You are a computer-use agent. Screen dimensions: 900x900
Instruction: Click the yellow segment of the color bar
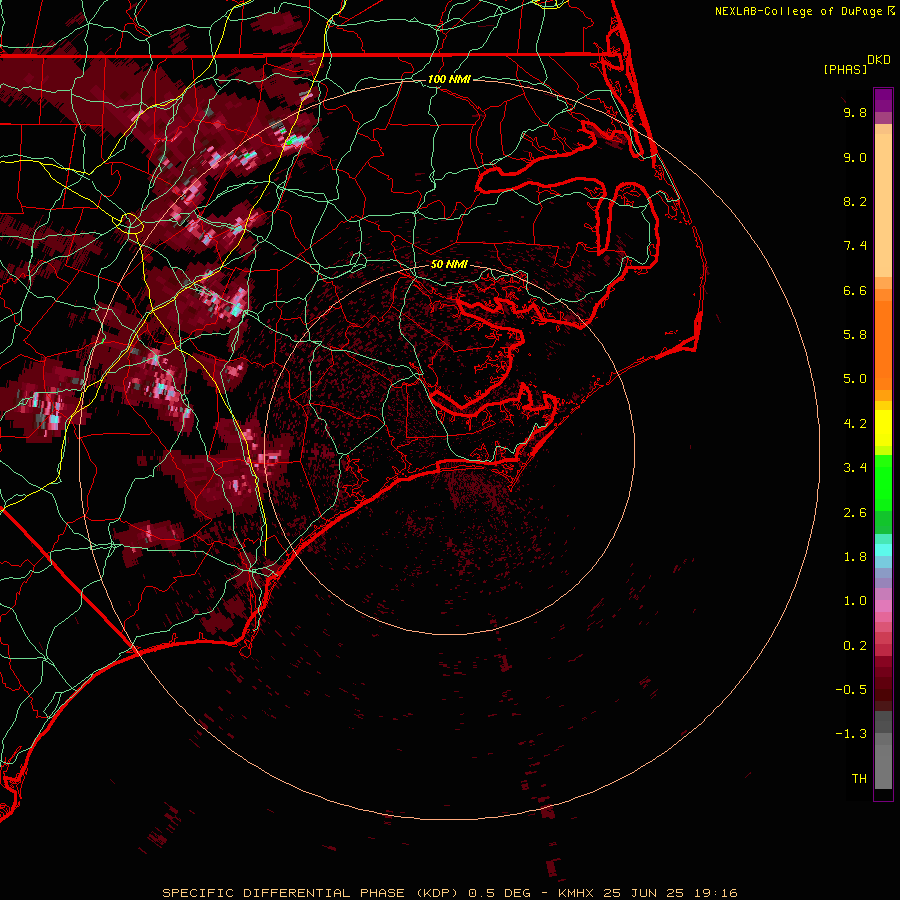pos(883,428)
